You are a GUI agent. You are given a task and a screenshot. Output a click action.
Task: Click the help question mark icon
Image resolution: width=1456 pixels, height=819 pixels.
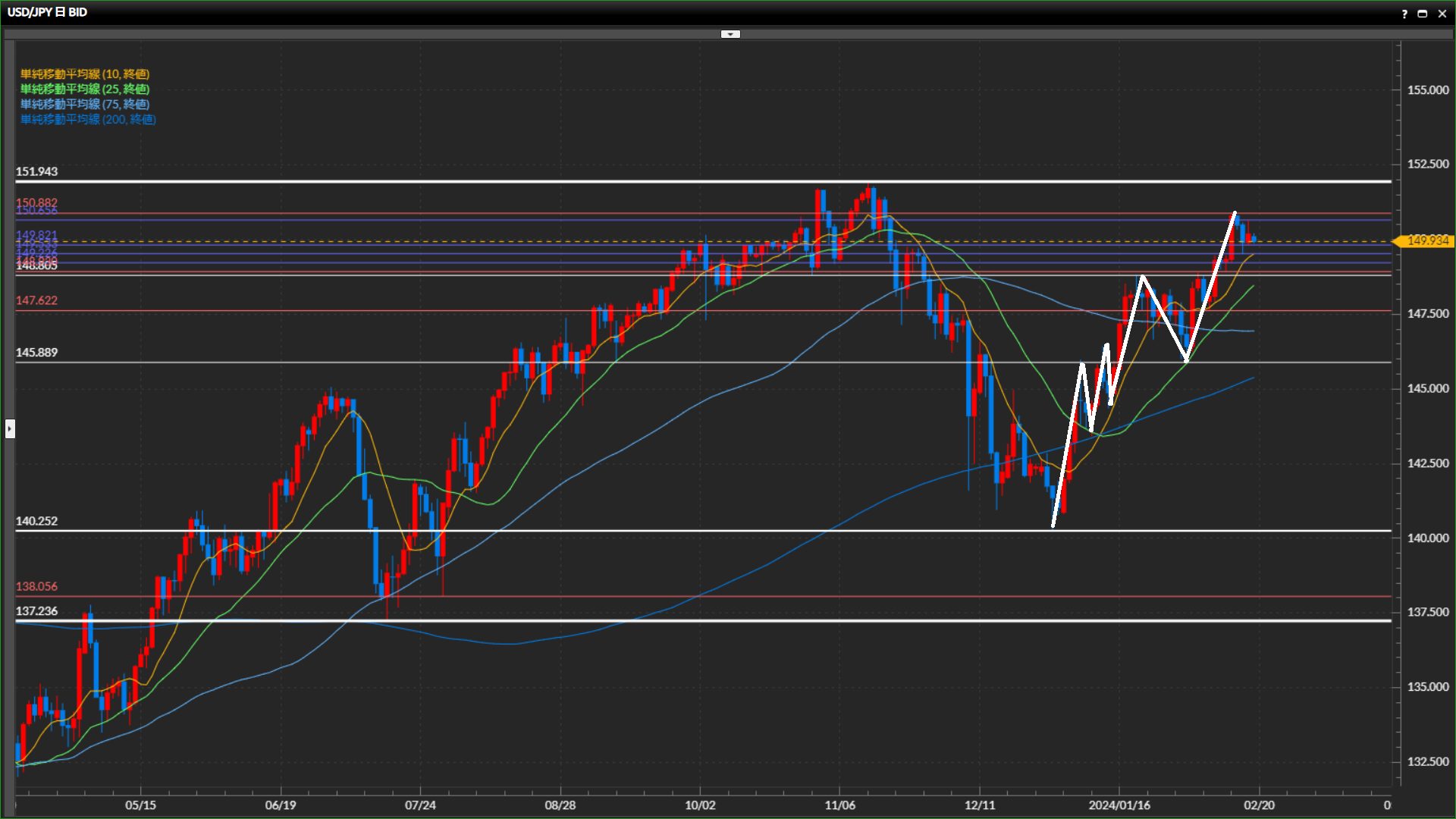point(1404,14)
